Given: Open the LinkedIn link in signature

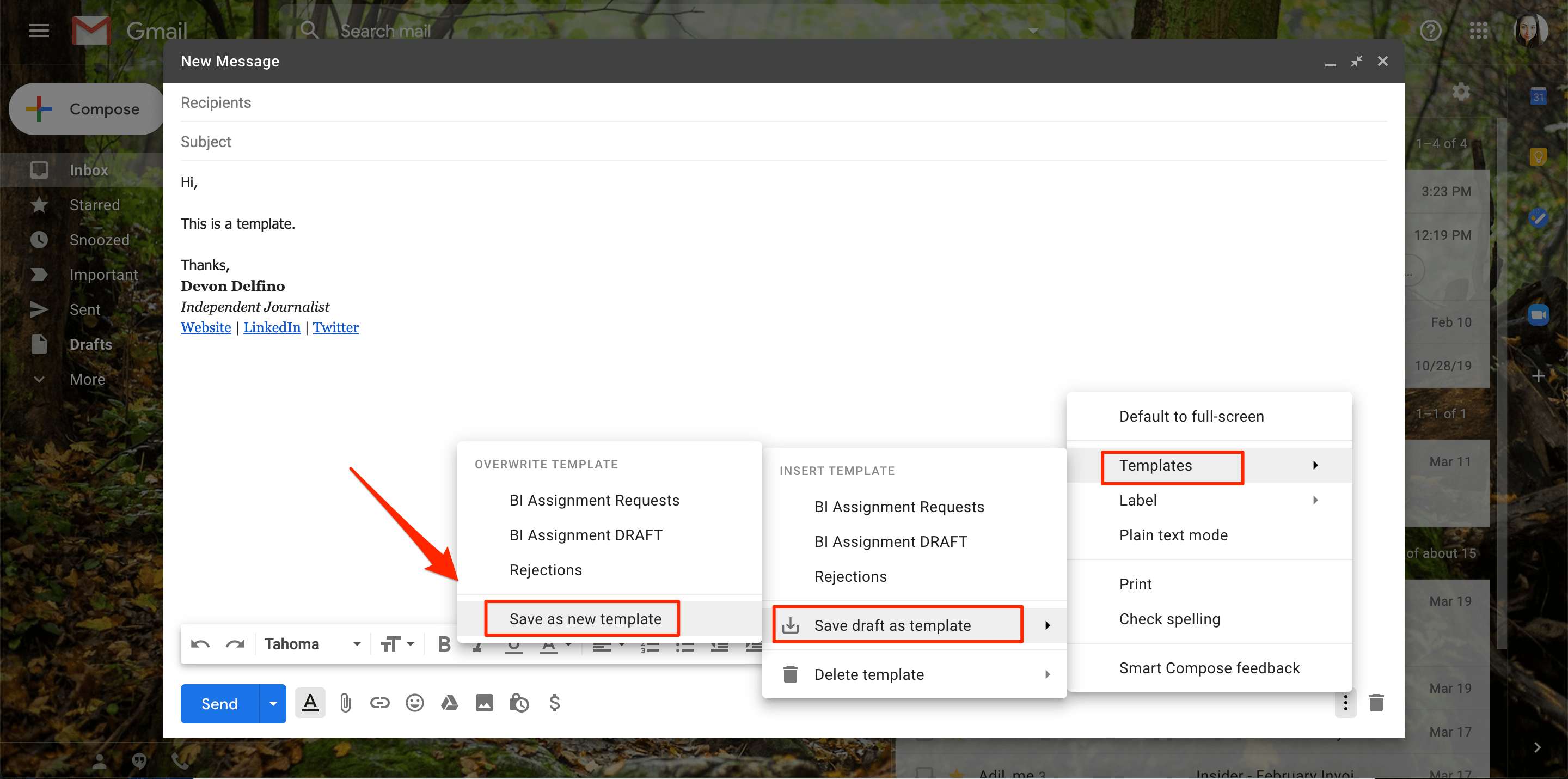Looking at the screenshot, I should tap(272, 328).
